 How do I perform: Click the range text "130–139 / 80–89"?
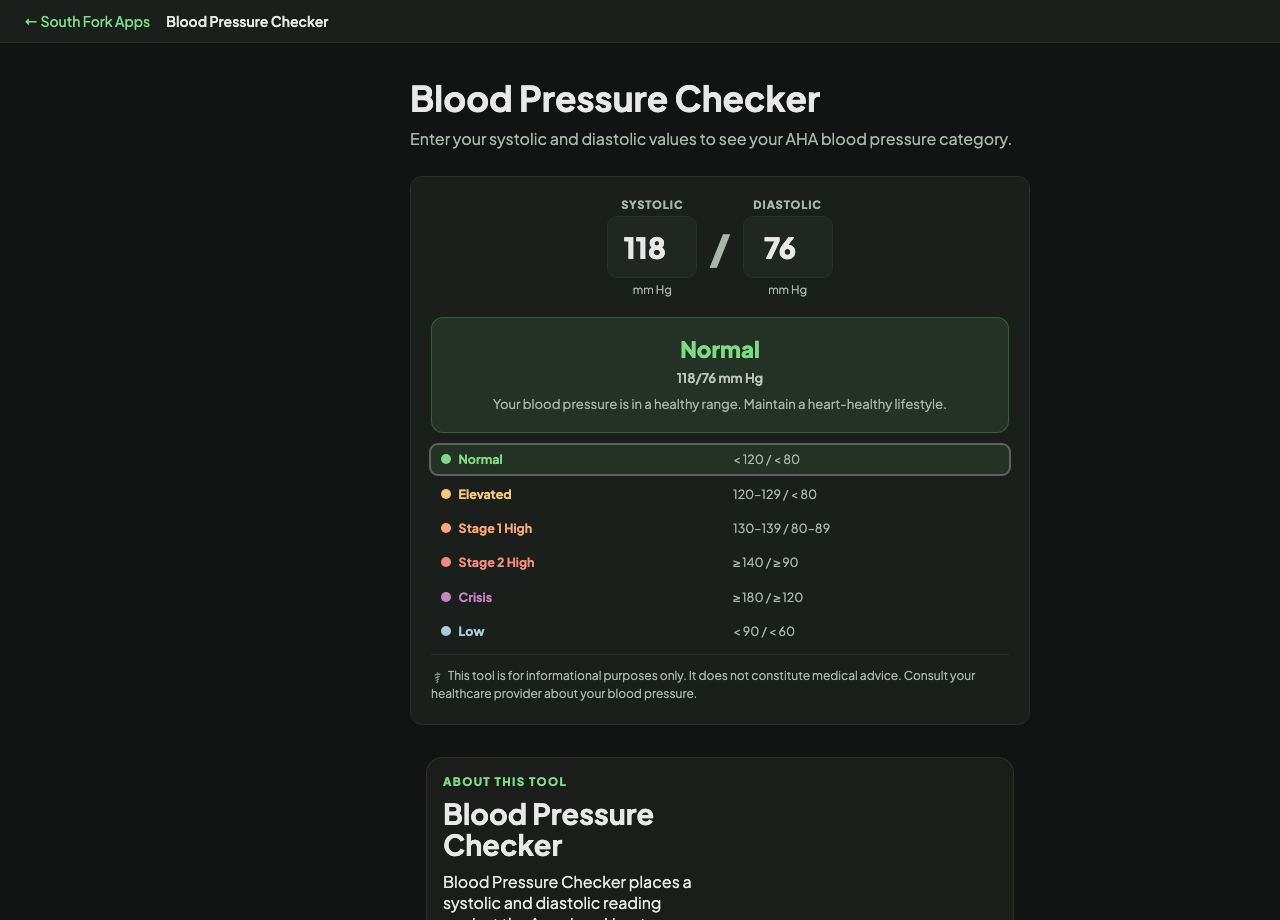coord(781,528)
